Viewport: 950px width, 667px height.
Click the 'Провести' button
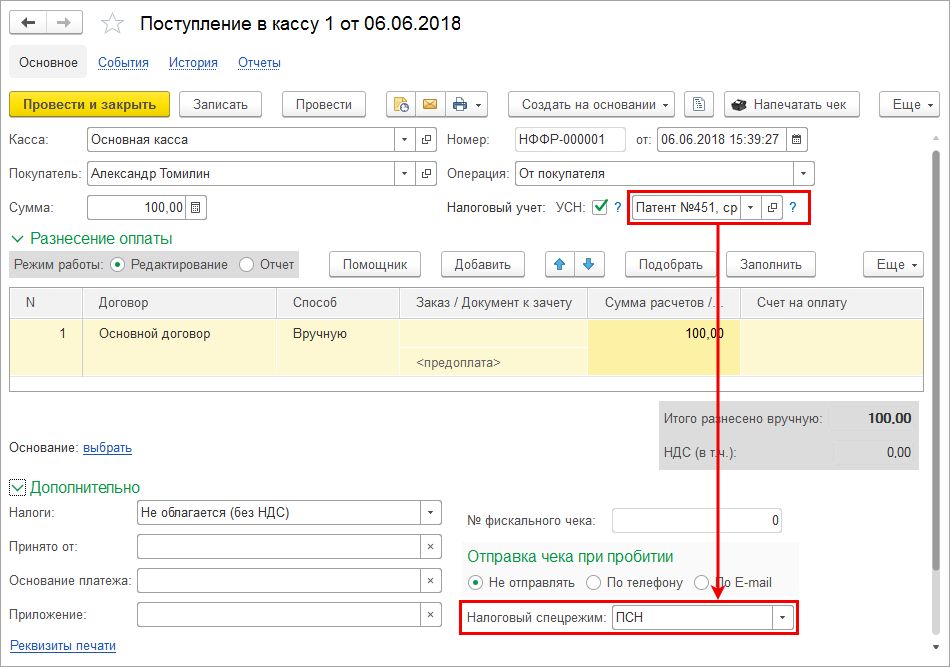pos(324,104)
